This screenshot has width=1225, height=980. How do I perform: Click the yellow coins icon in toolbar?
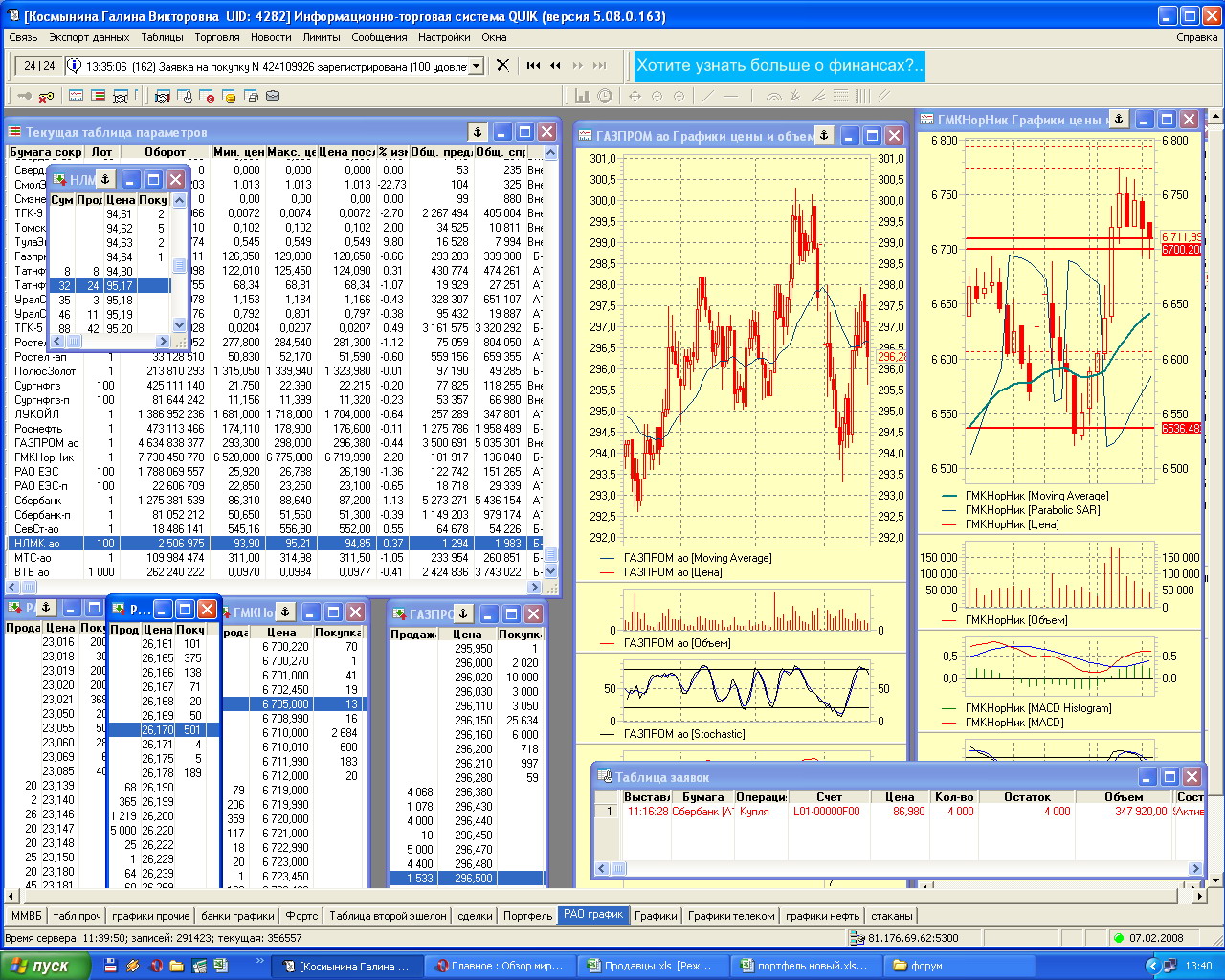point(229,96)
